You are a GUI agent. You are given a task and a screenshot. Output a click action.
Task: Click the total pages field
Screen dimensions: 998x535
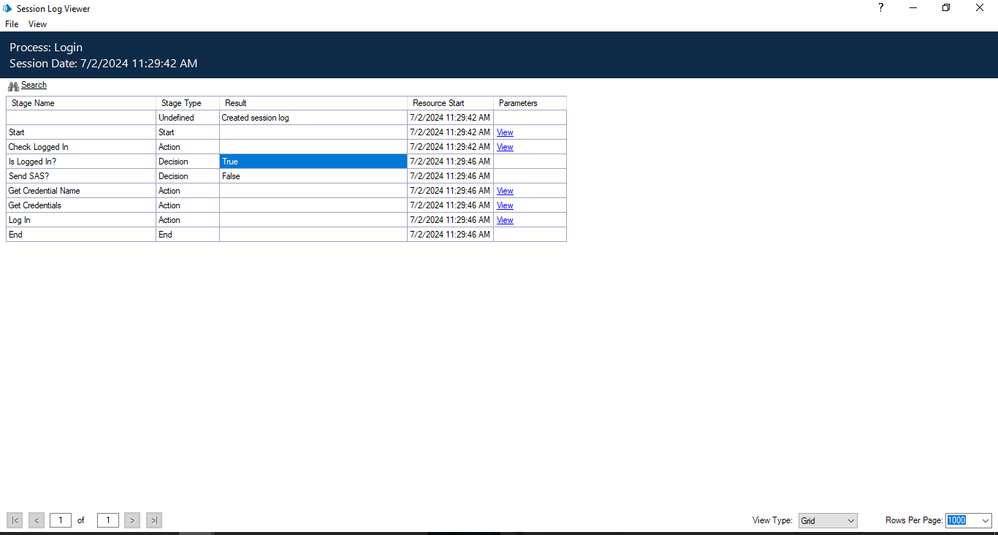pyautogui.click(x=108, y=520)
